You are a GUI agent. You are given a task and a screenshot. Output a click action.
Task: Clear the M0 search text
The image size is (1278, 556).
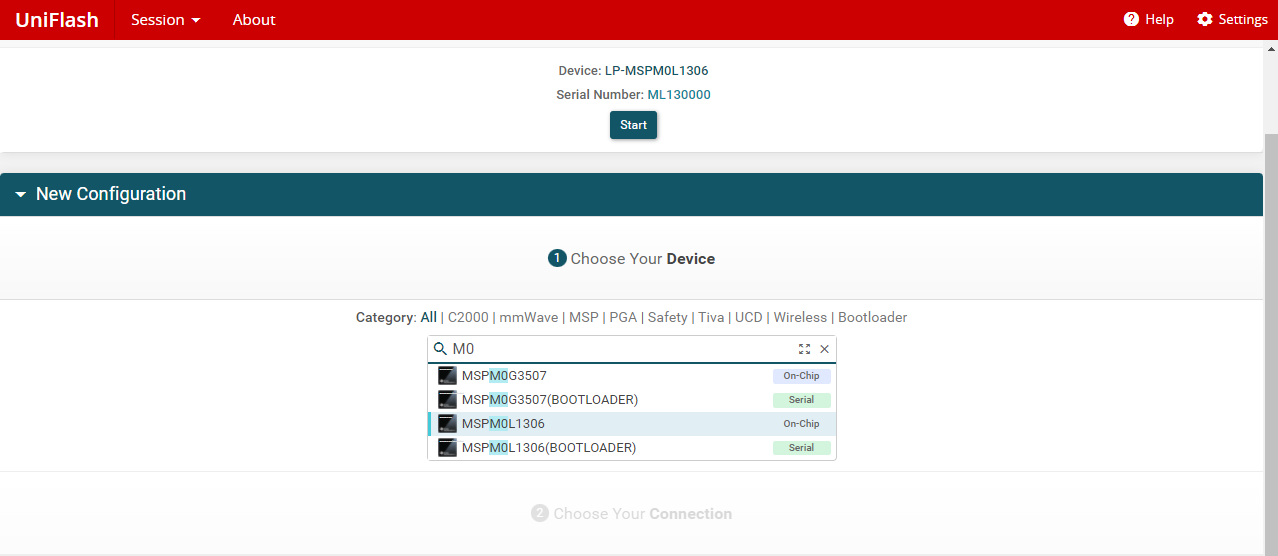coord(825,349)
